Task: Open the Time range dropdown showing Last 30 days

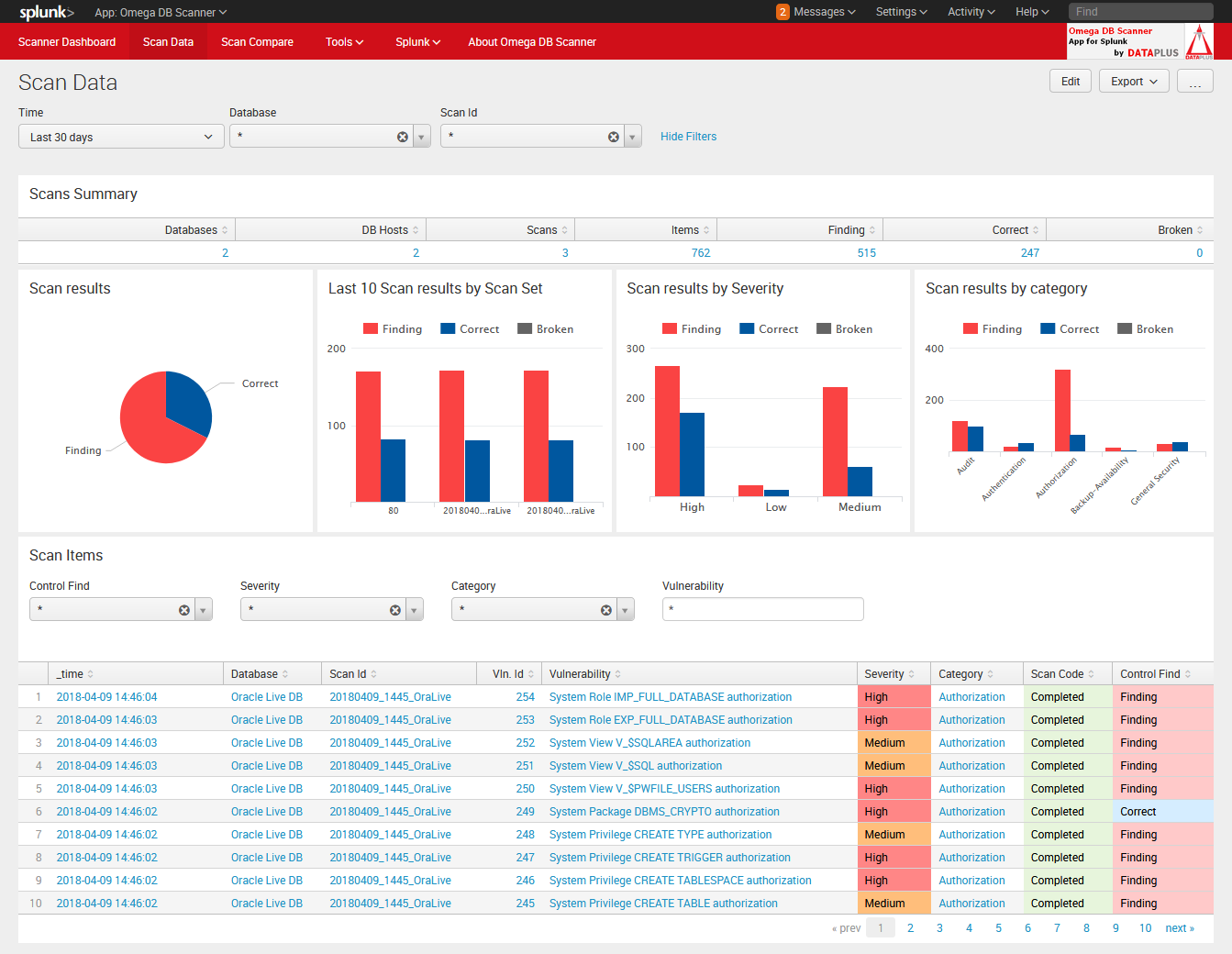Action: [120, 135]
